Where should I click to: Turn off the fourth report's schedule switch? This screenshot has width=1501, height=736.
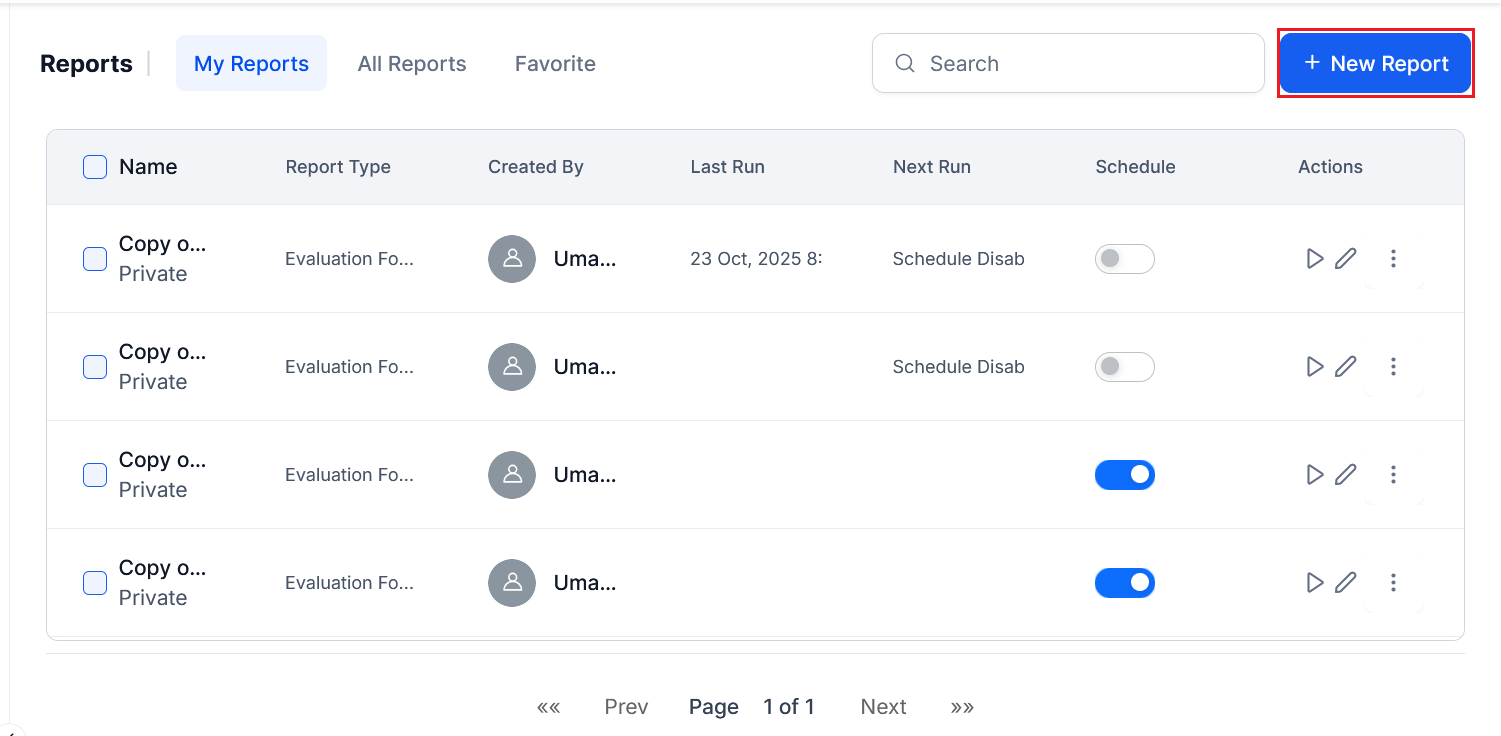click(x=1124, y=583)
